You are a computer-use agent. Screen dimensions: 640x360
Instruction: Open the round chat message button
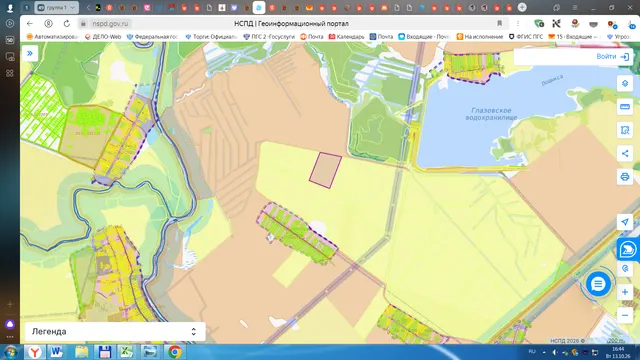pyautogui.click(x=598, y=284)
